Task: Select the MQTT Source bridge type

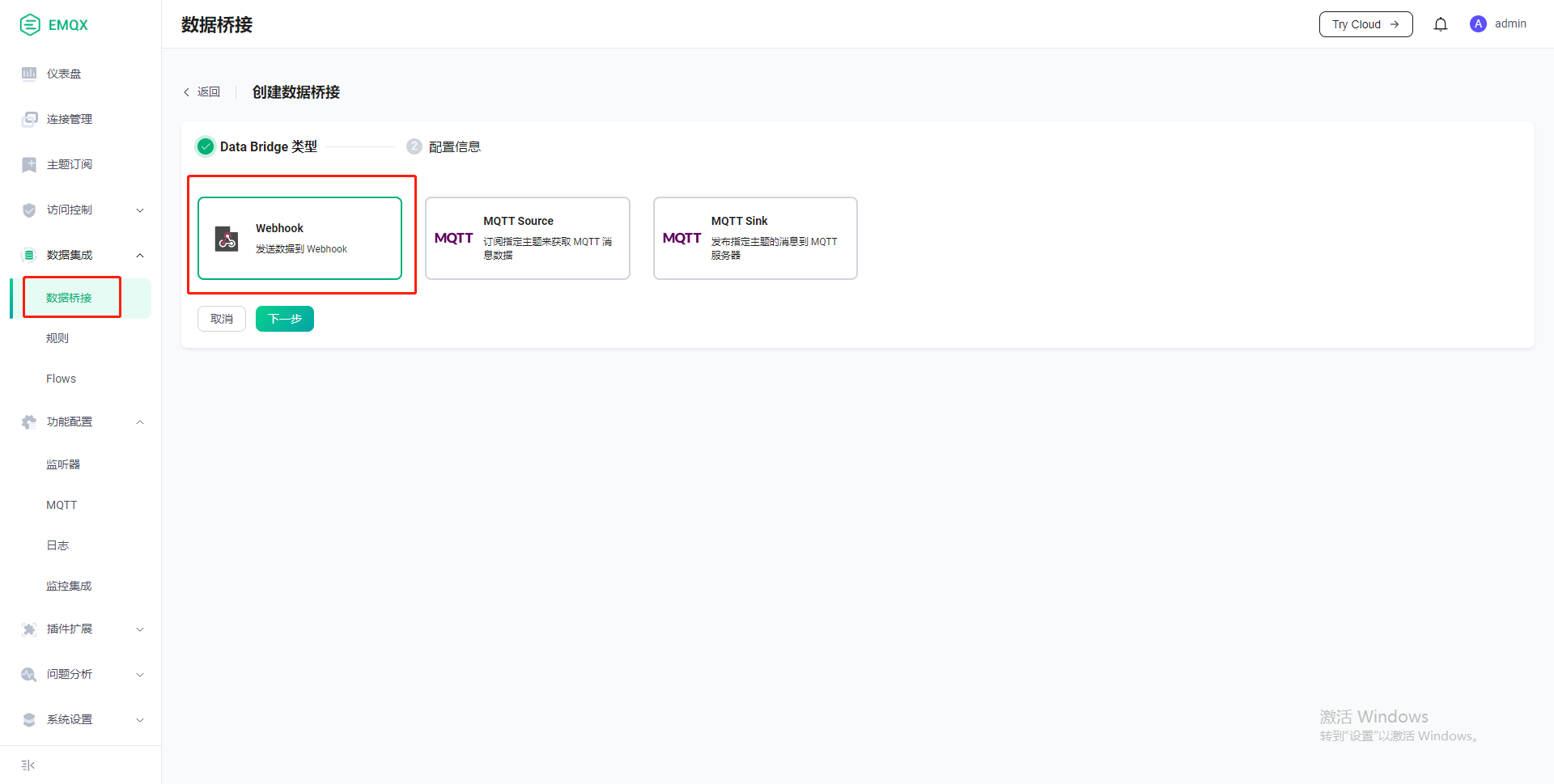Action: [528, 238]
